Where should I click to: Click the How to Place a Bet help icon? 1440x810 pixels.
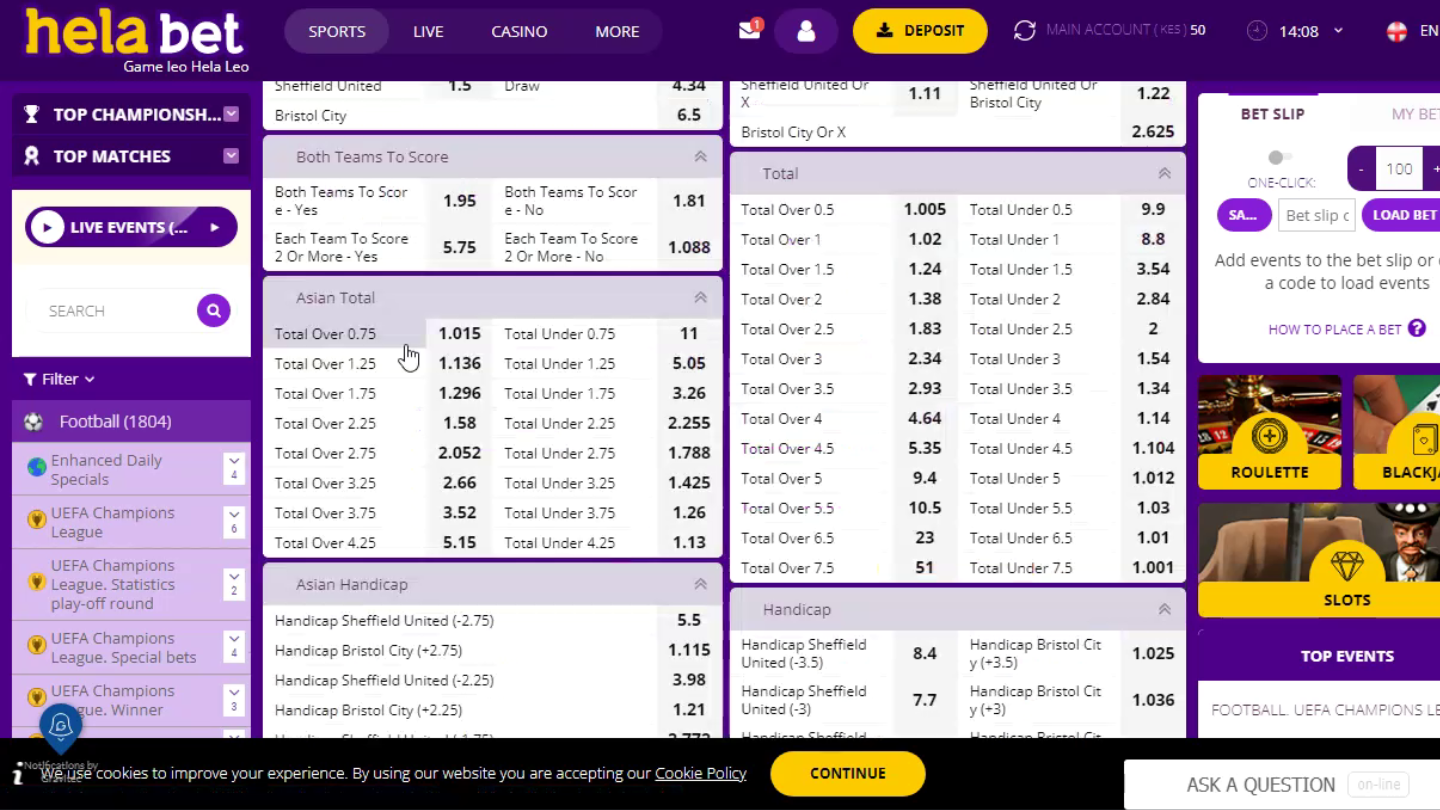point(1416,328)
